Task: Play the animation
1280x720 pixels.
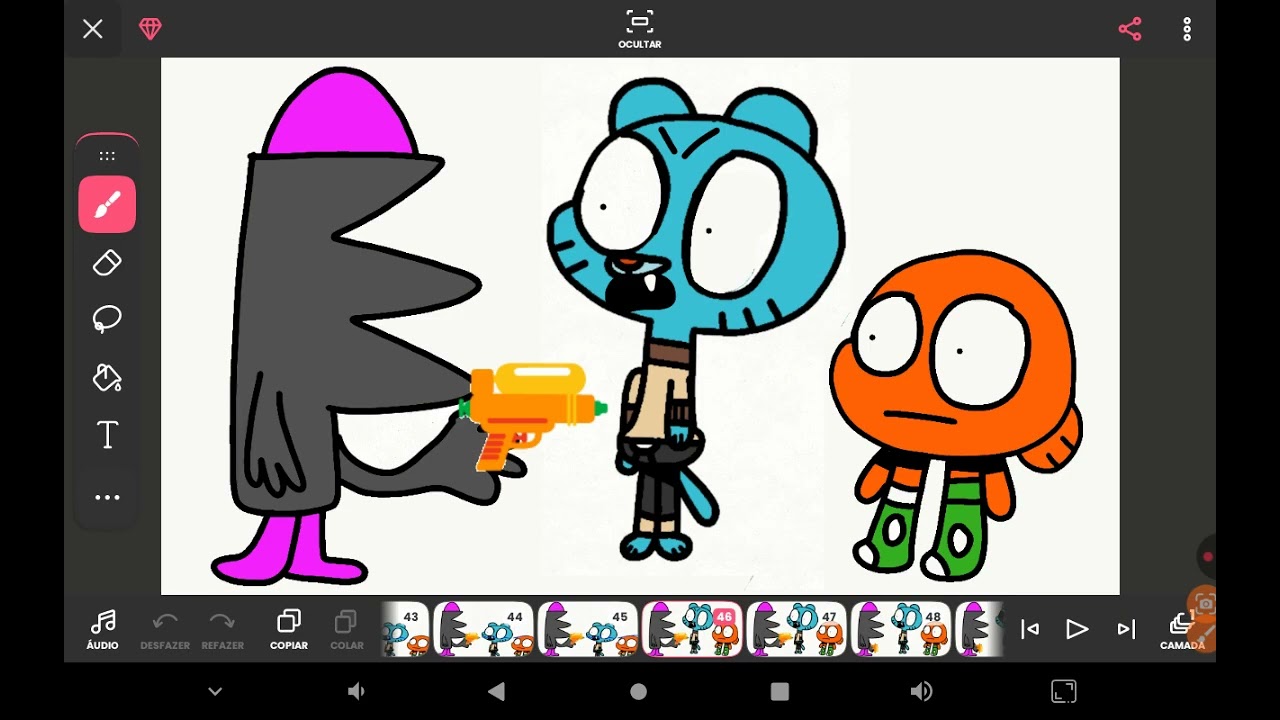Action: point(1077,629)
